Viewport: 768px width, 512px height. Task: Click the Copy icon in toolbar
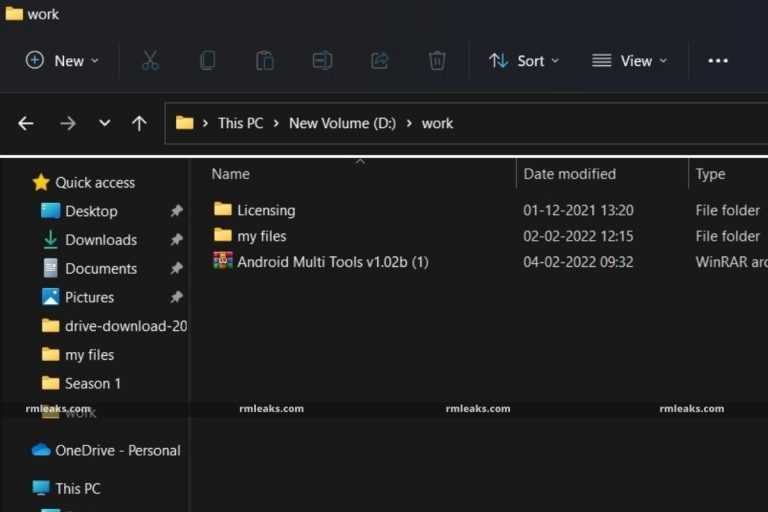207,61
